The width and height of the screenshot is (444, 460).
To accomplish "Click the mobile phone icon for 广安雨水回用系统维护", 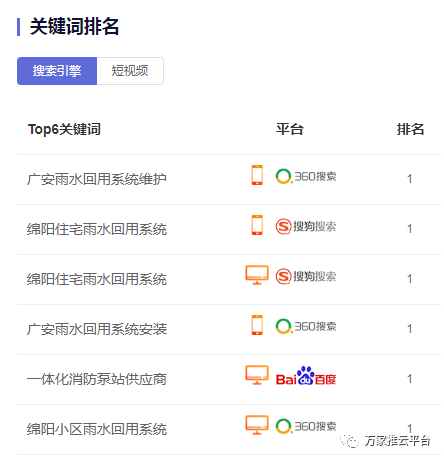I will click(257, 175).
